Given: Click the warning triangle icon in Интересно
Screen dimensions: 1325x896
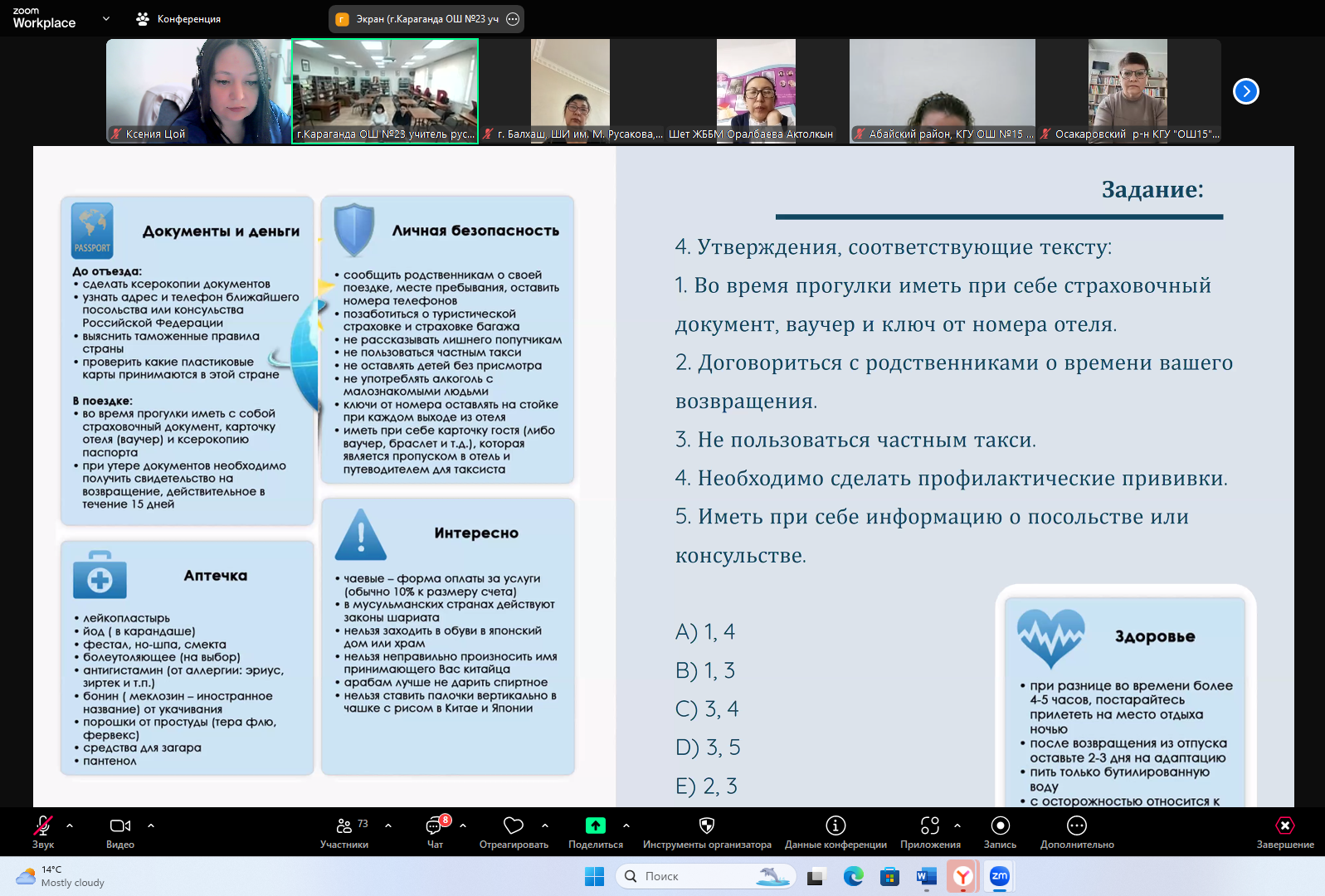Looking at the screenshot, I should tap(361, 535).
